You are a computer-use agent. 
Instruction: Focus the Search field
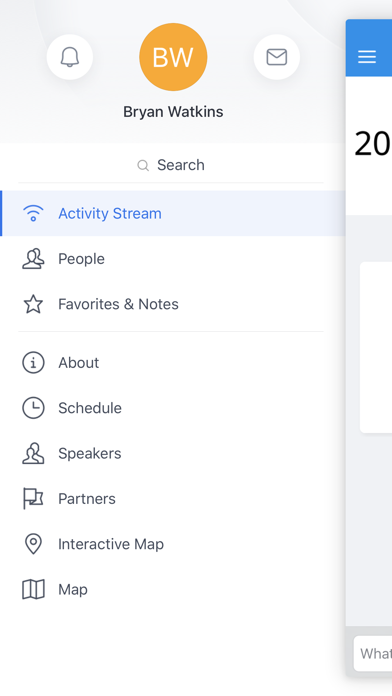point(171,165)
